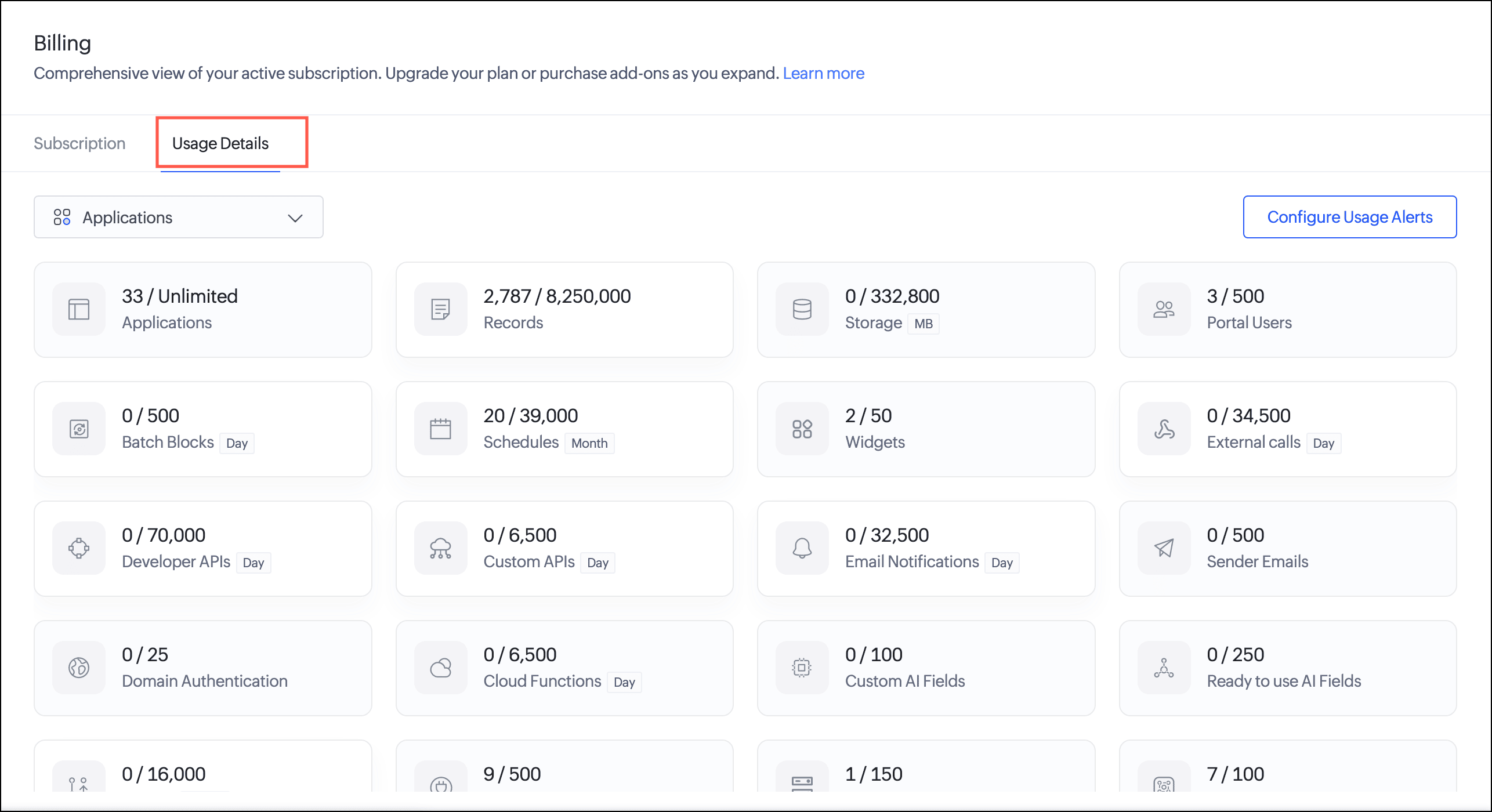Click the Schedules calendar icon
This screenshot has width=1492, height=812.
pos(440,429)
